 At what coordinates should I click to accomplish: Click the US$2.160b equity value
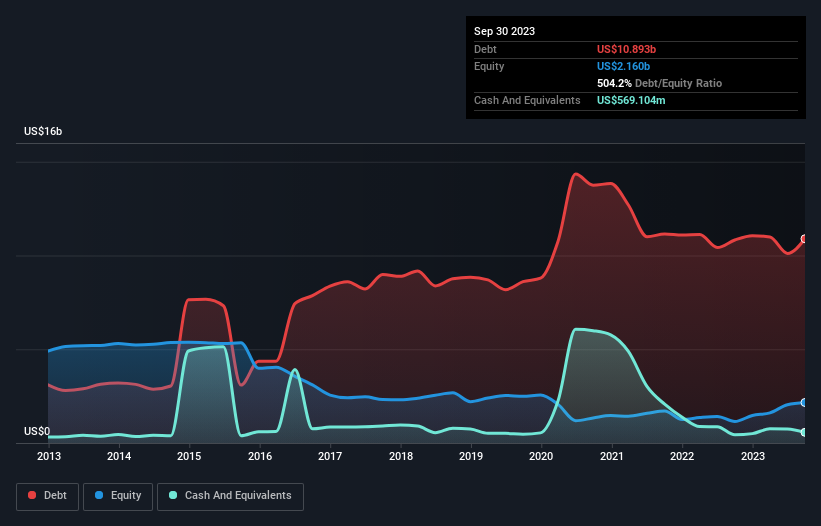click(623, 66)
